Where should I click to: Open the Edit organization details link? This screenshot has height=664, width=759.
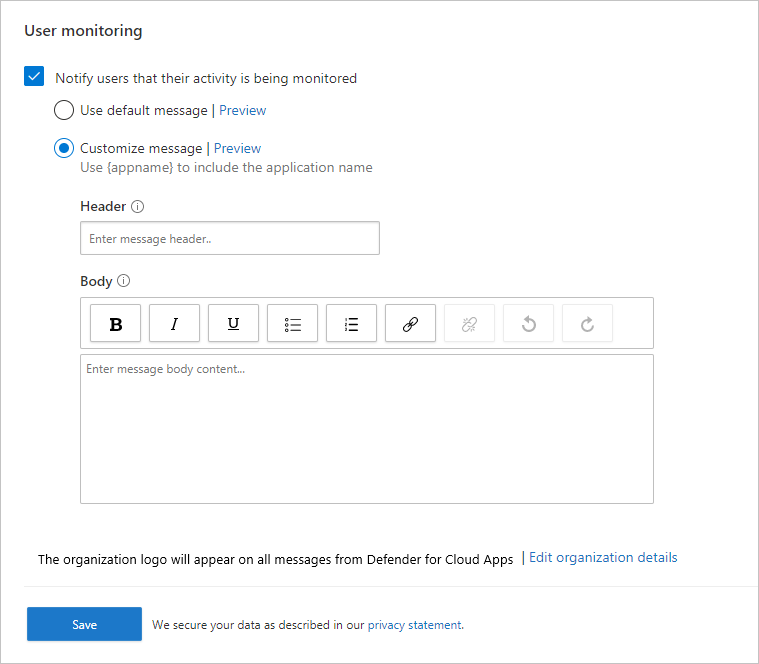(603, 557)
